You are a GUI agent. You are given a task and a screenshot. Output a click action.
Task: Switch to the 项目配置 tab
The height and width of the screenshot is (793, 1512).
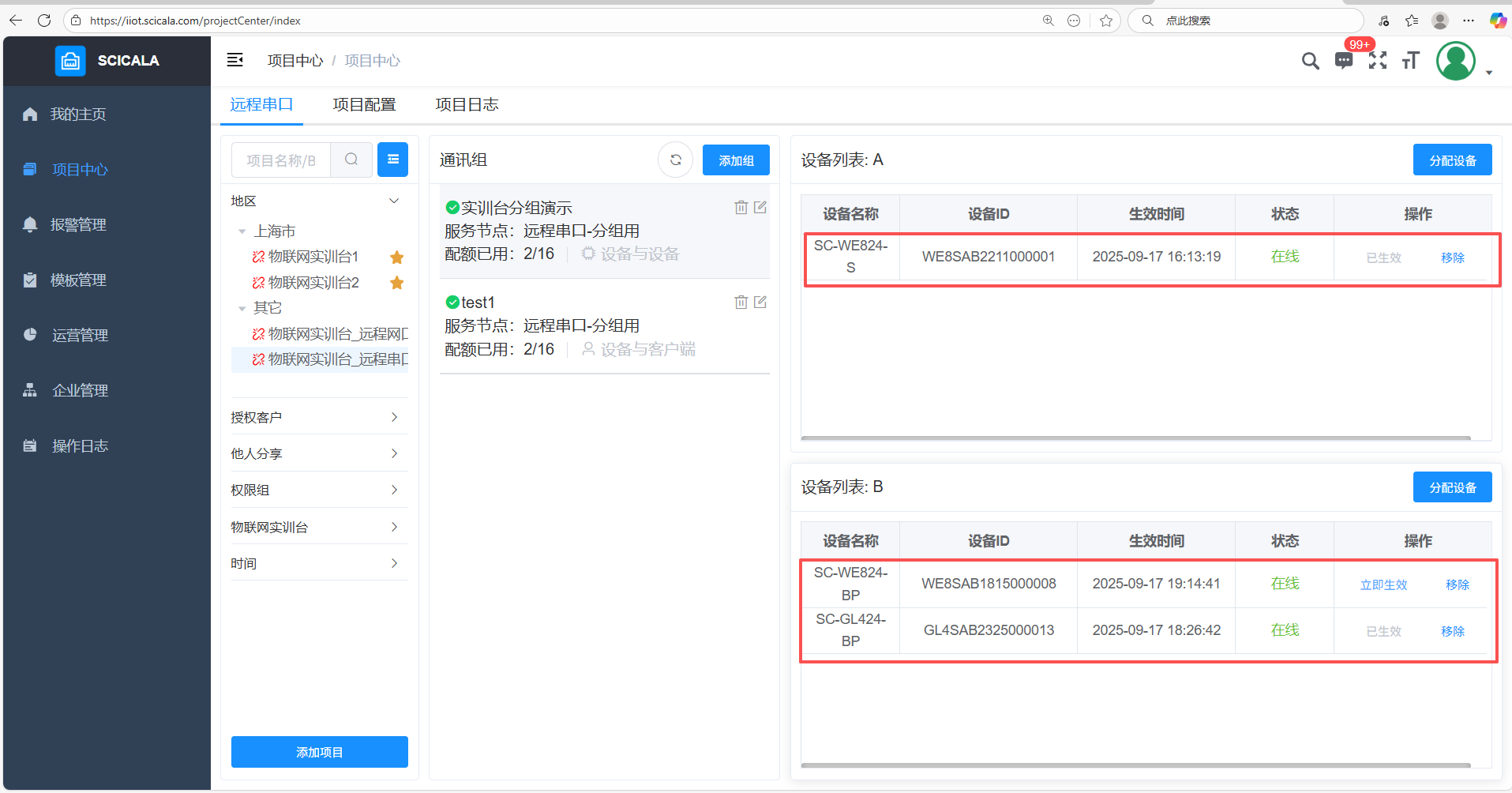tap(364, 105)
